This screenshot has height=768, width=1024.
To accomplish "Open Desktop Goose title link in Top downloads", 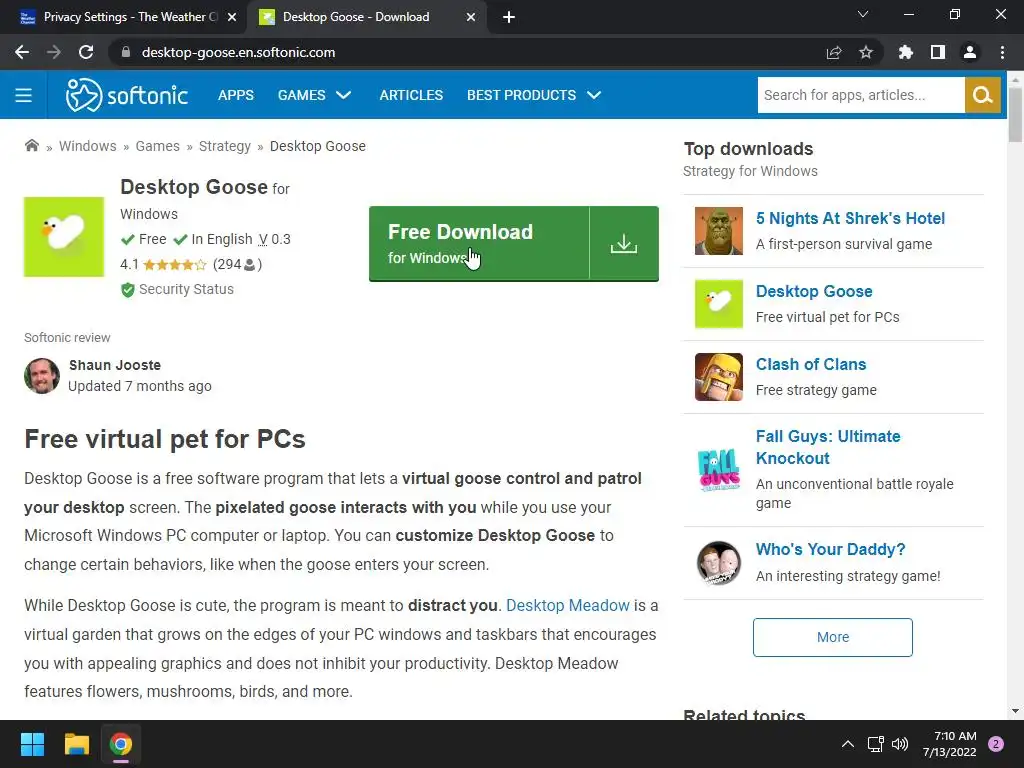I will (x=814, y=291).
